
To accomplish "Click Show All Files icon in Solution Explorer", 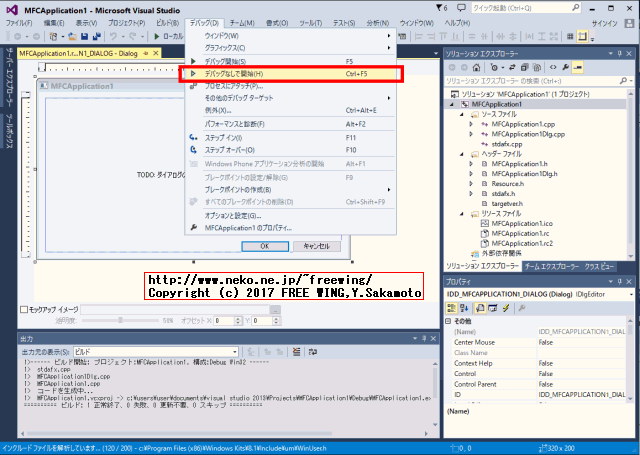I will pyautogui.click(x=537, y=67).
